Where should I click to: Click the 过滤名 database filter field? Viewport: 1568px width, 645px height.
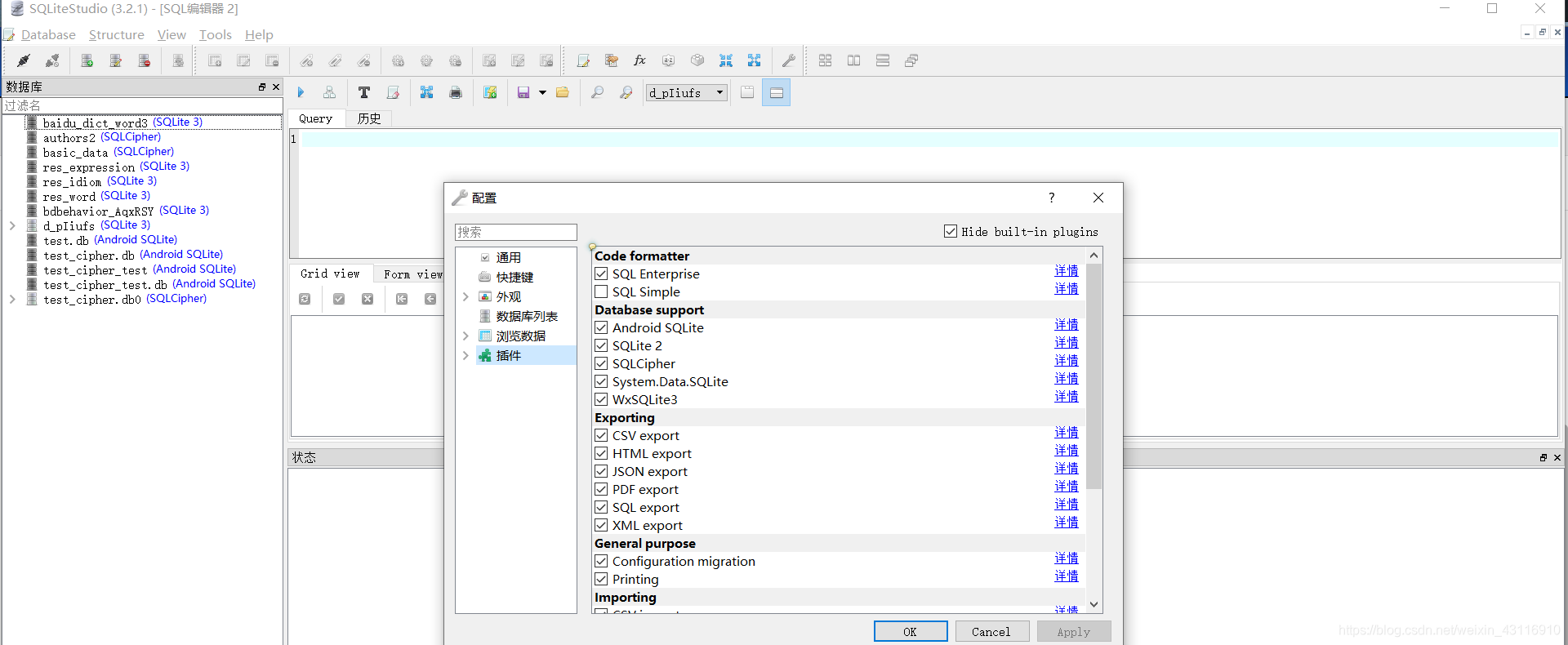pyautogui.click(x=142, y=105)
